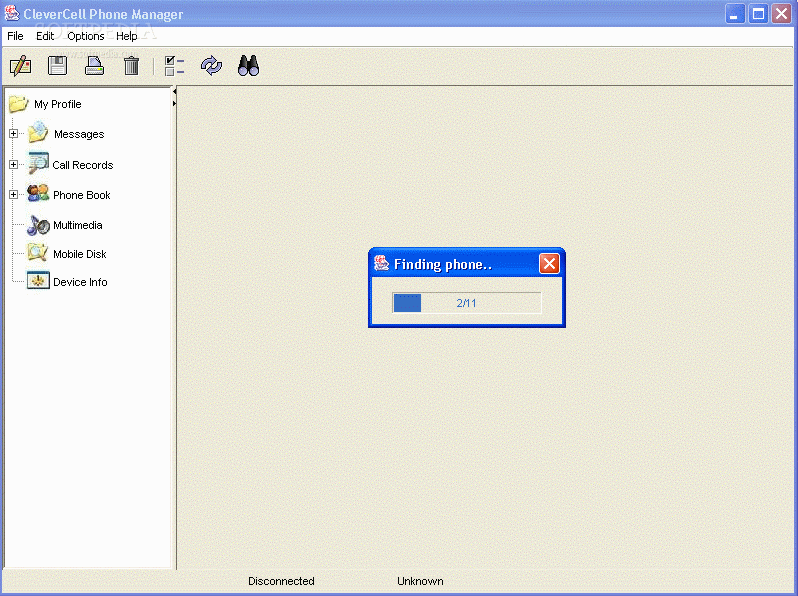Select Phone Book label in tree

(81, 195)
